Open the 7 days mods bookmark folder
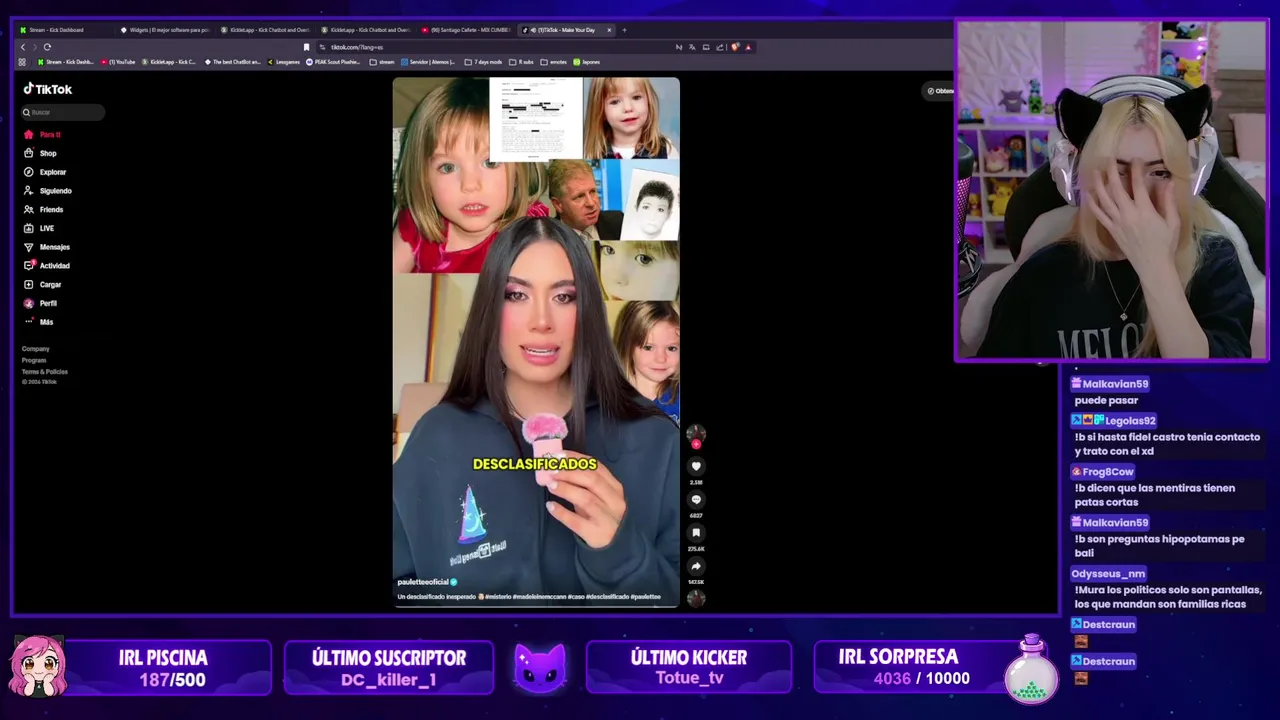Screen dimensions: 1280x720 point(483,62)
